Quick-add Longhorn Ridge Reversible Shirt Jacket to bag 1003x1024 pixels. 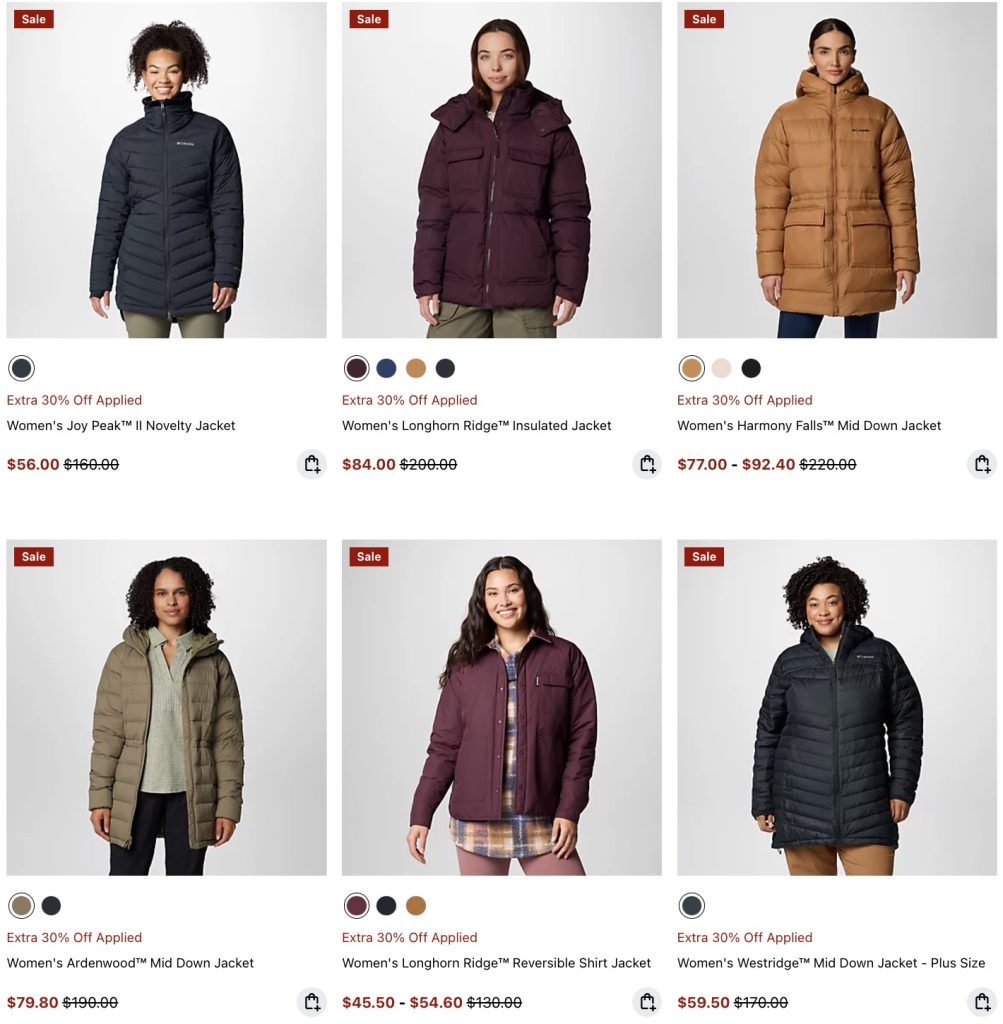coord(646,1002)
